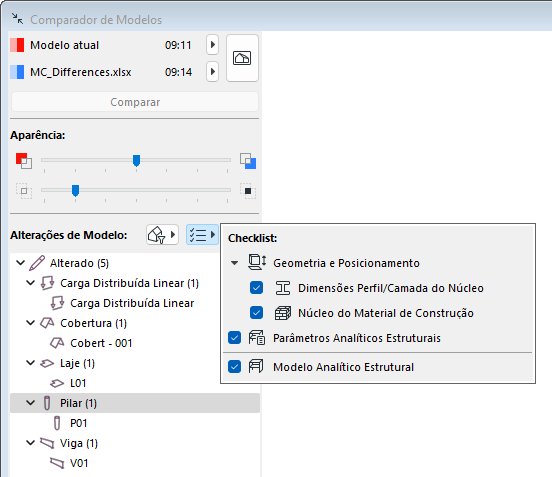Open the checklist dropdown button

202,234
